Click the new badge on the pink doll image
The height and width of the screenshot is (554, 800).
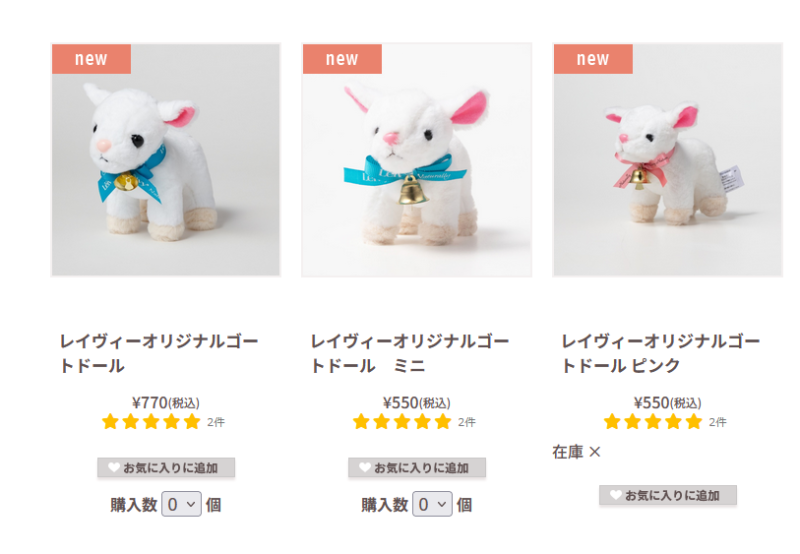[593, 59]
